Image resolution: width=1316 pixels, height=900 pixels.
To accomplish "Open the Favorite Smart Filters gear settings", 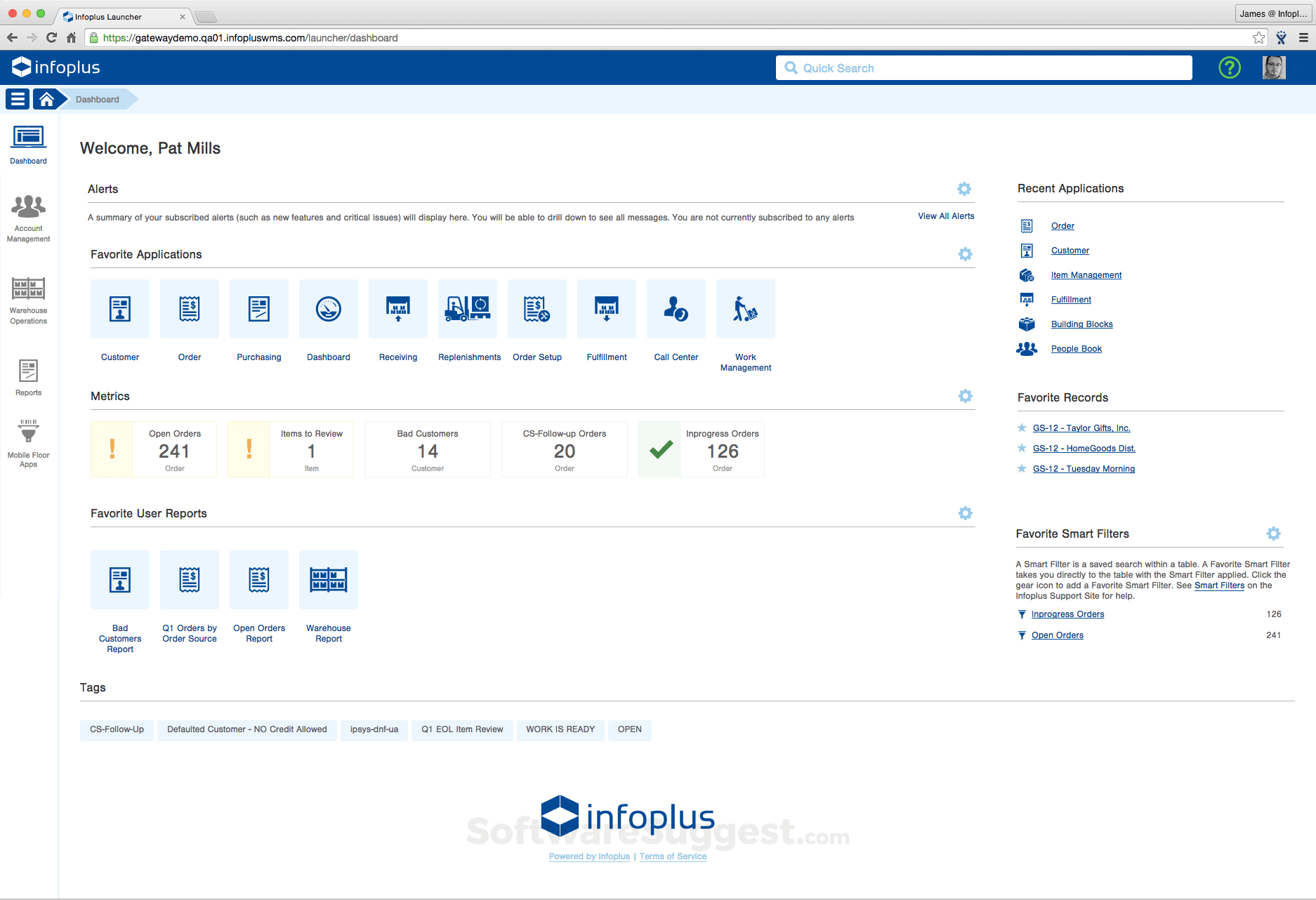I will 1274,534.
